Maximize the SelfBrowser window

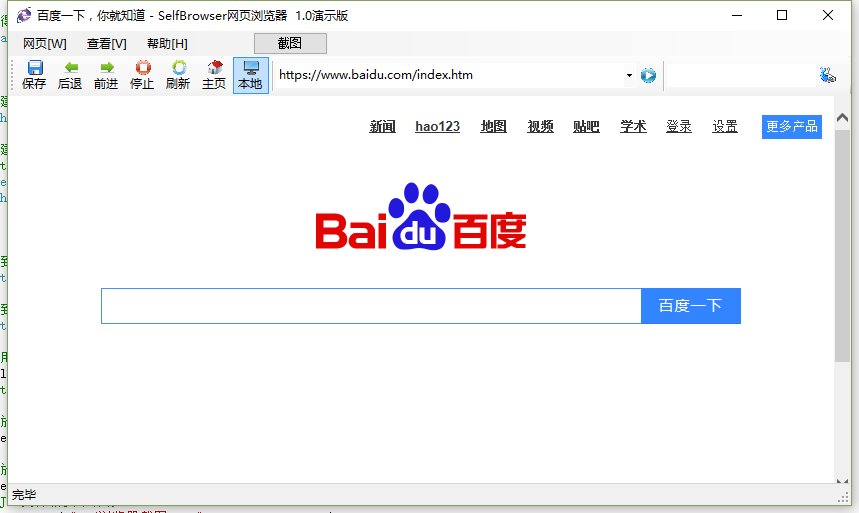coord(782,15)
